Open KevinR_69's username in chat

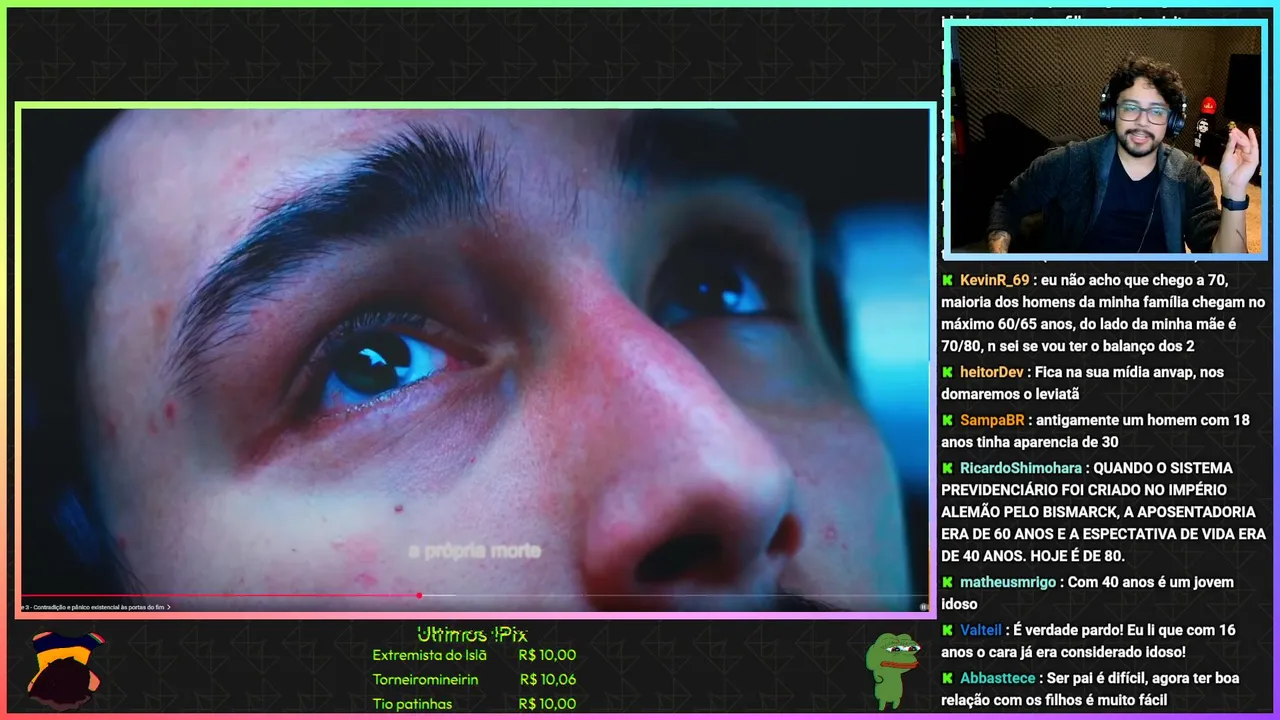(994, 280)
